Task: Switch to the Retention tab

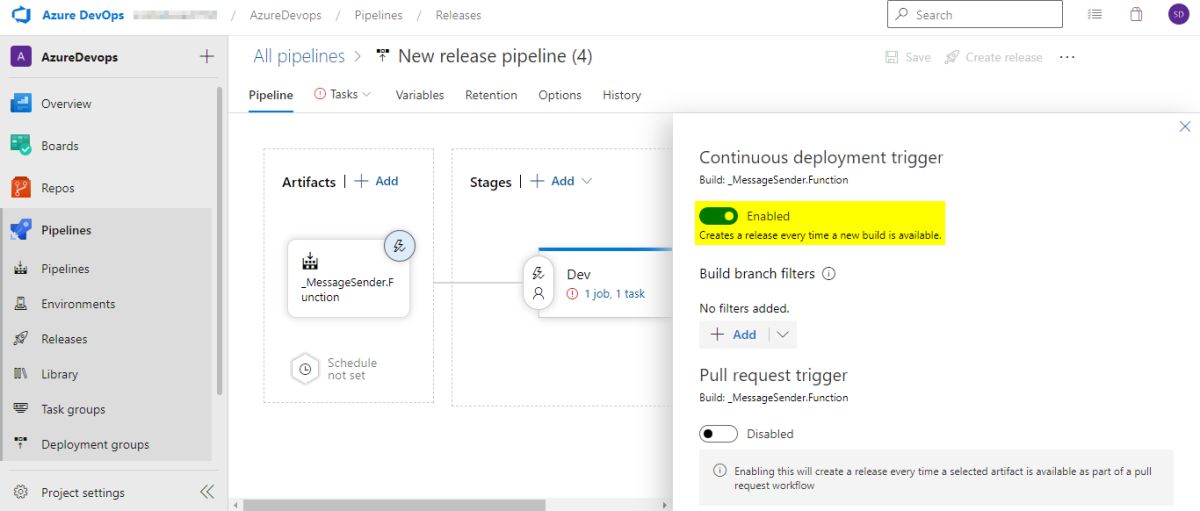Action: 491,95
